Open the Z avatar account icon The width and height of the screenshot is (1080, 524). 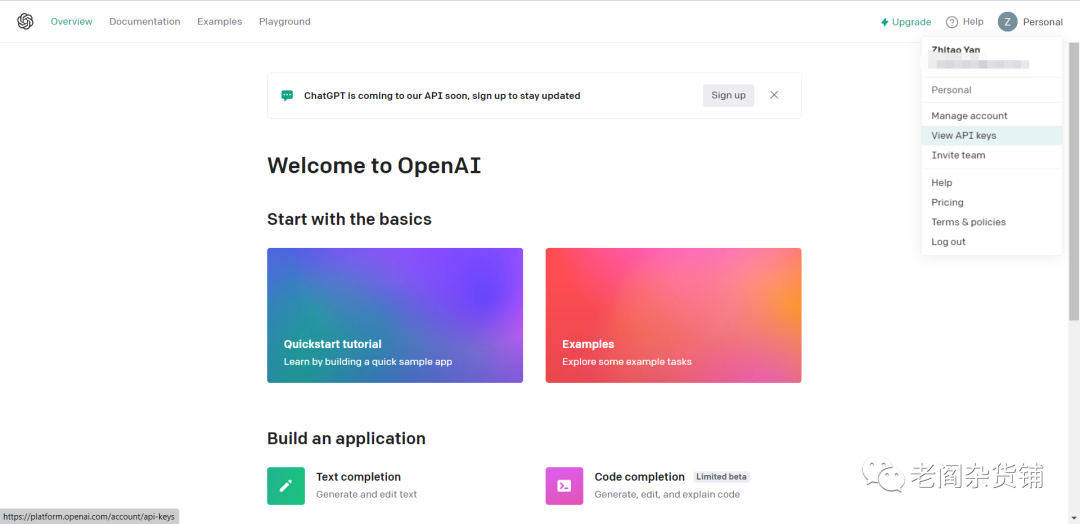pyautogui.click(x=1007, y=22)
